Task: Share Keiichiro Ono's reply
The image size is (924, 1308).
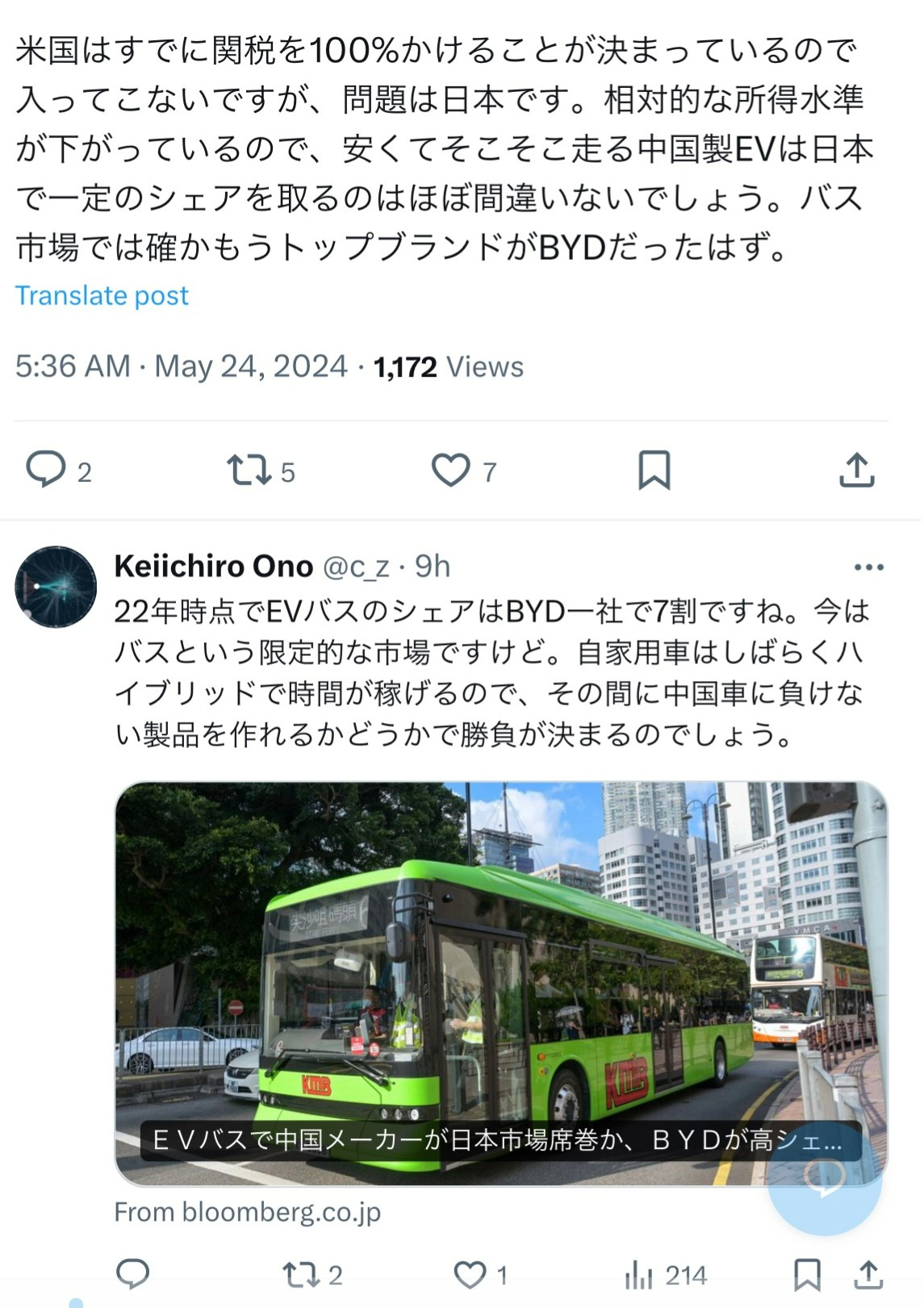Action: click(868, 1275)
